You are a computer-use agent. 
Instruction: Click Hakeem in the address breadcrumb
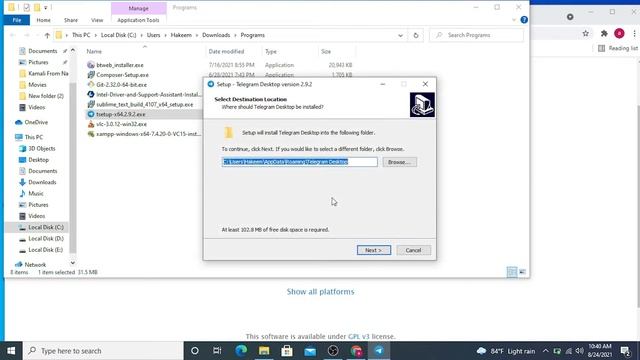tap(181, 35)
